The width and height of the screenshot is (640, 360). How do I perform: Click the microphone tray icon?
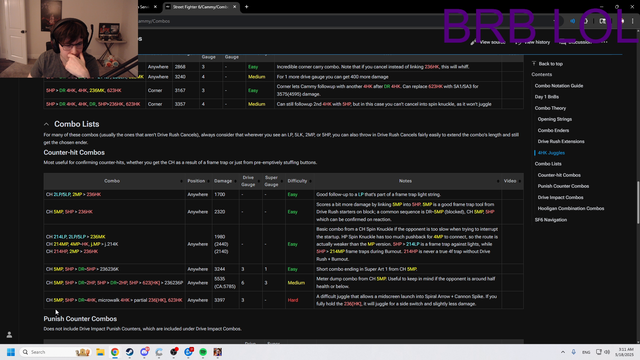[573, 352]
